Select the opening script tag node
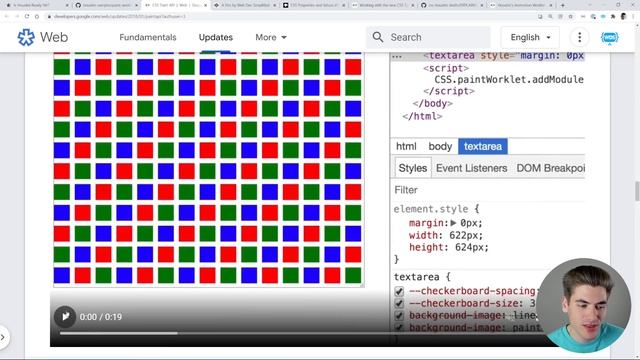The height and width of the screenshot is (360, 640). point(446,68)
